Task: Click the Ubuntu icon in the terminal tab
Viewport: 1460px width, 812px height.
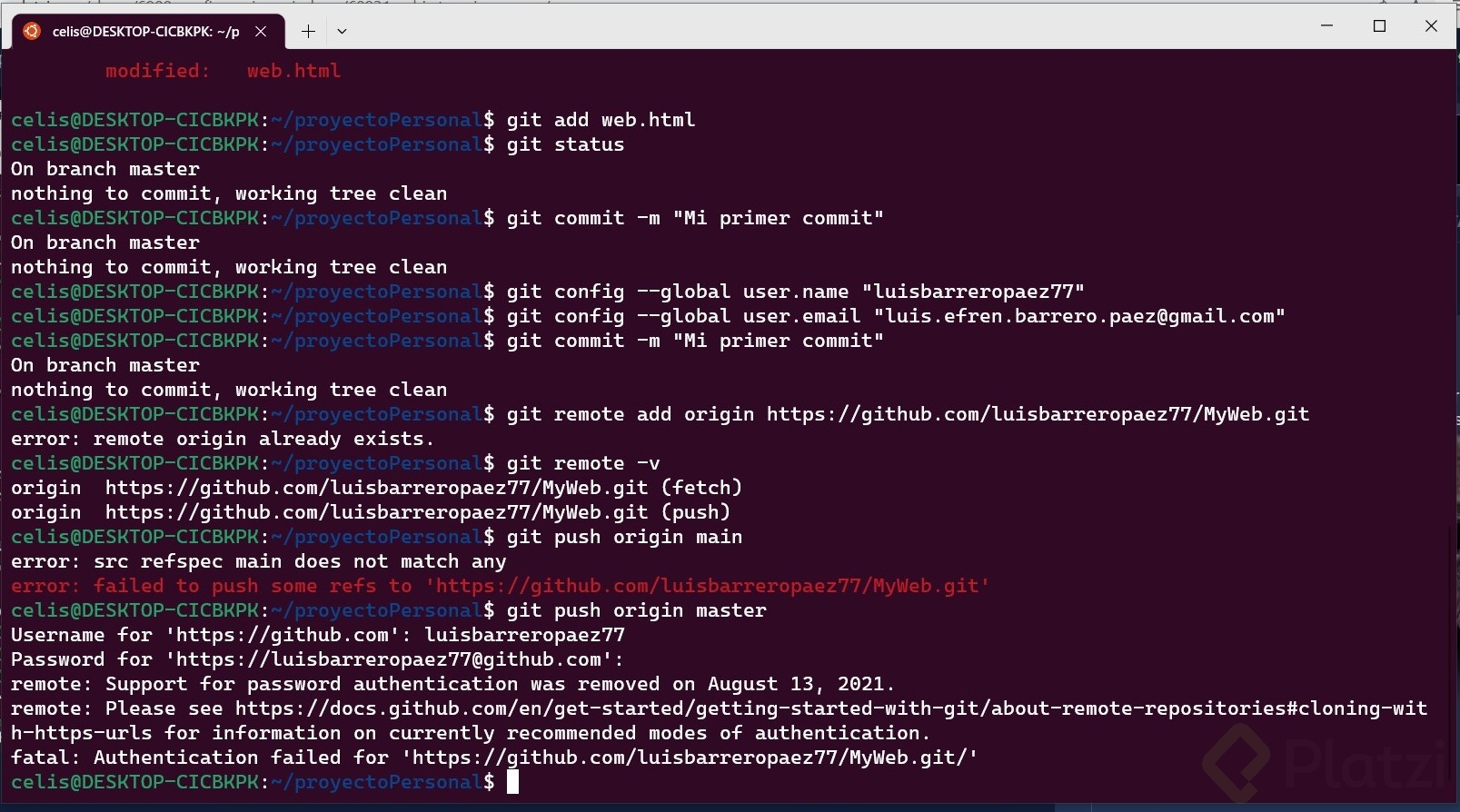Action: click(32, 31)
